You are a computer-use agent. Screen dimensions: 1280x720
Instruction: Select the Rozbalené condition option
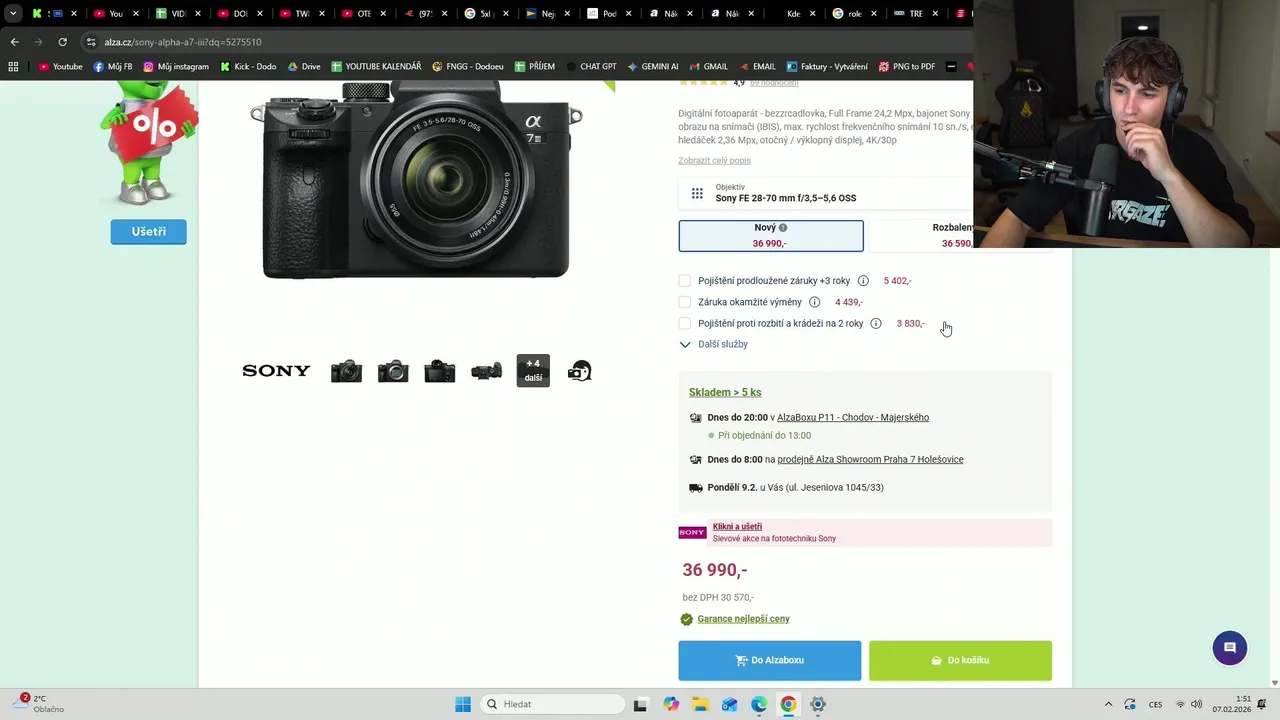(x=921, y=236)
